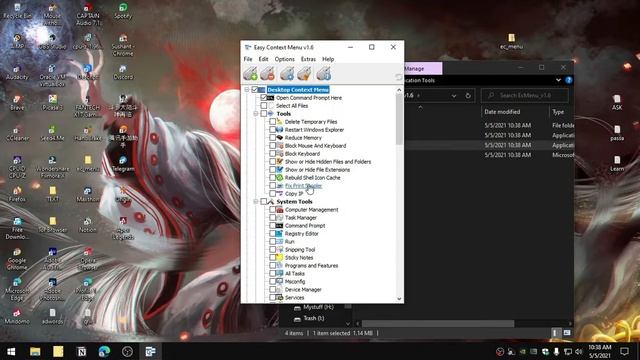Click the Restart Windows Explorer globe icon
The width and height of the screenshot is (640, 360).
tap(280, 129)
